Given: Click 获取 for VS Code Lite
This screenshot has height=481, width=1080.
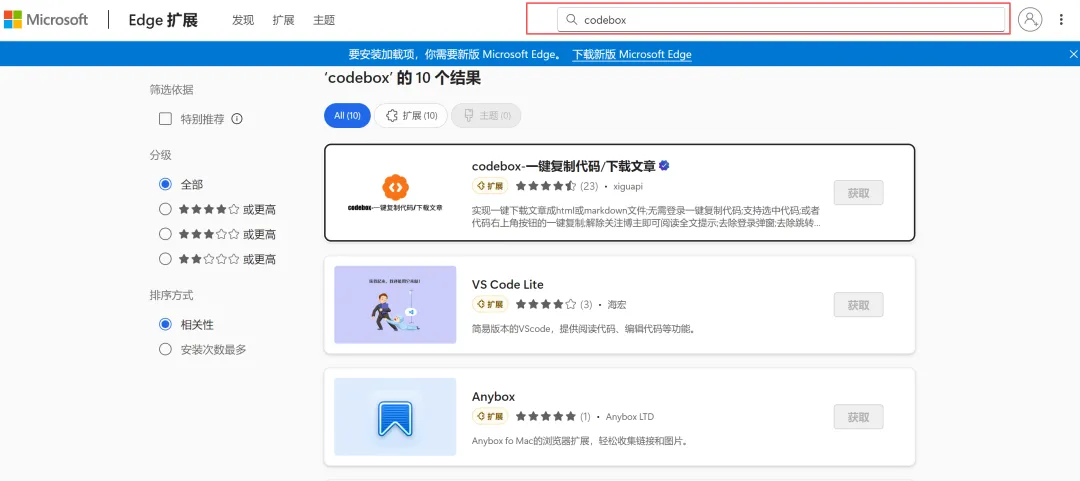Looking at the screenshot, I should click(x=858, y=305).
